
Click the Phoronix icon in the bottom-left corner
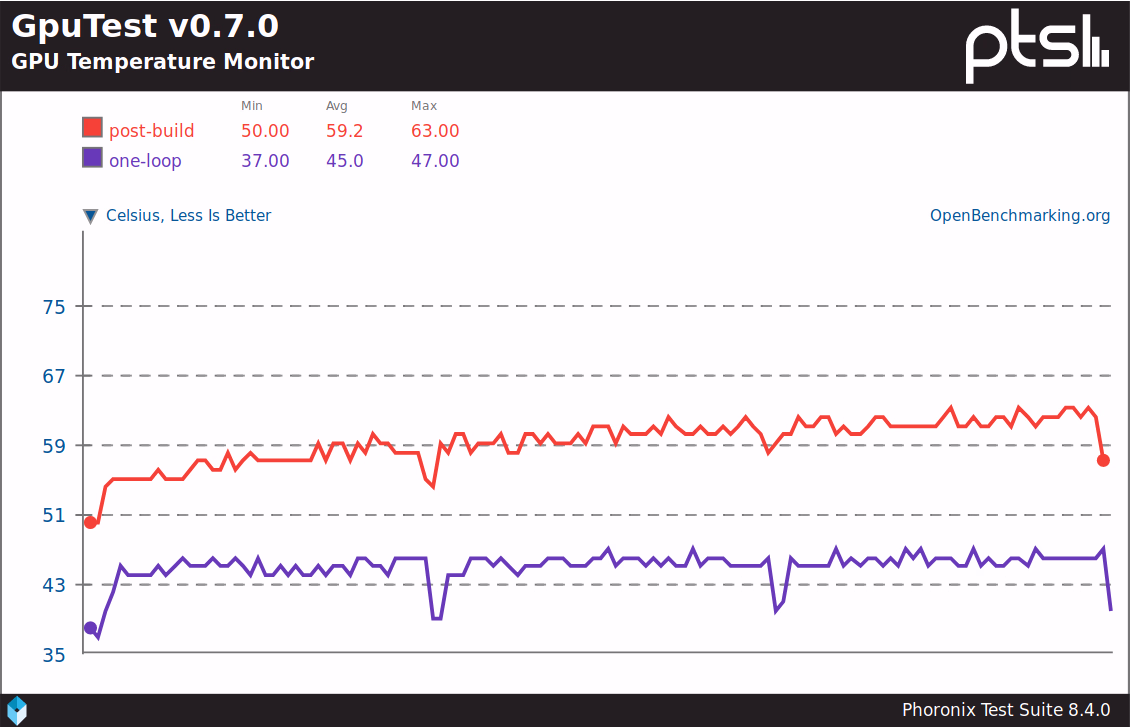click(17, 710)
